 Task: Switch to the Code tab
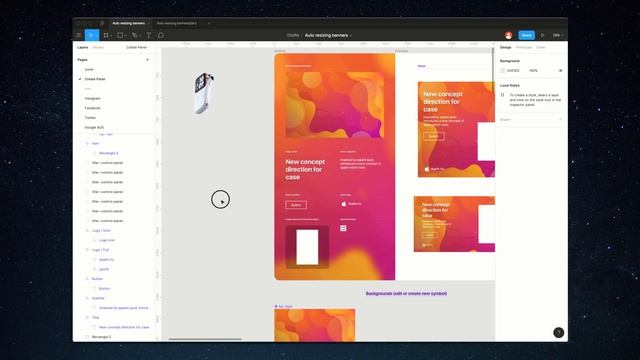(541, 47)
